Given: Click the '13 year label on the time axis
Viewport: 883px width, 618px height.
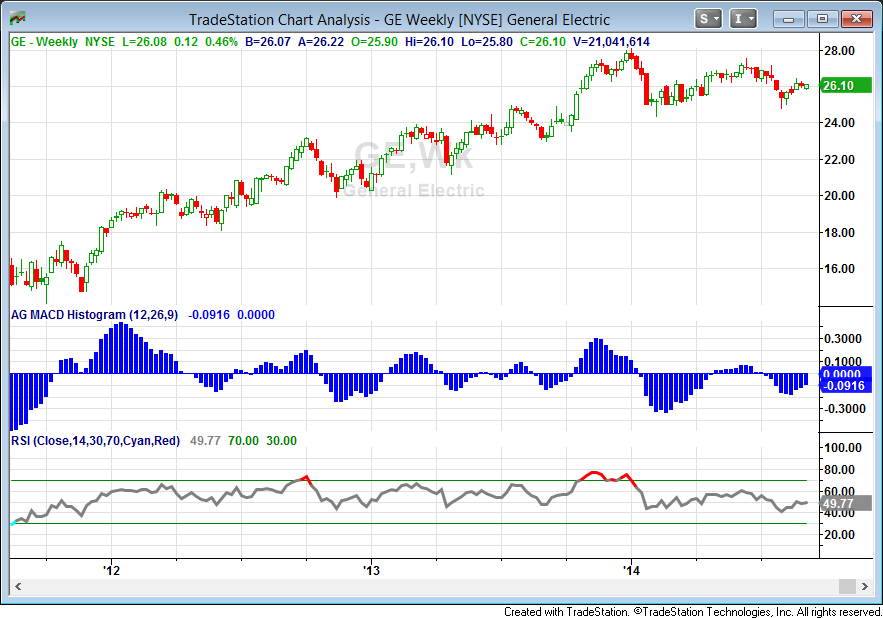Looking at the screenshot, I should click(371, 570).
